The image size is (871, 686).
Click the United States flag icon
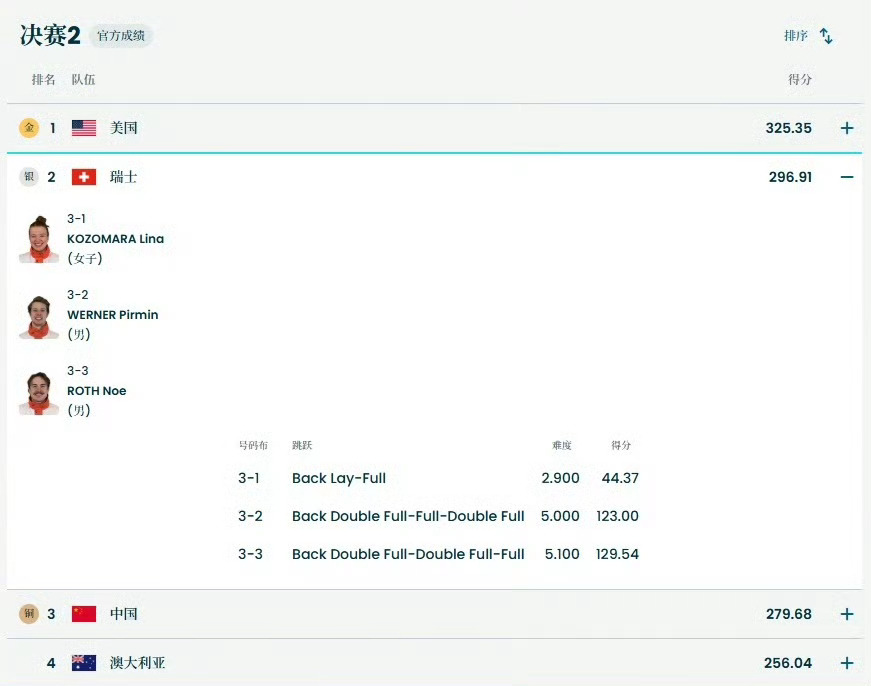click(83, 127)
